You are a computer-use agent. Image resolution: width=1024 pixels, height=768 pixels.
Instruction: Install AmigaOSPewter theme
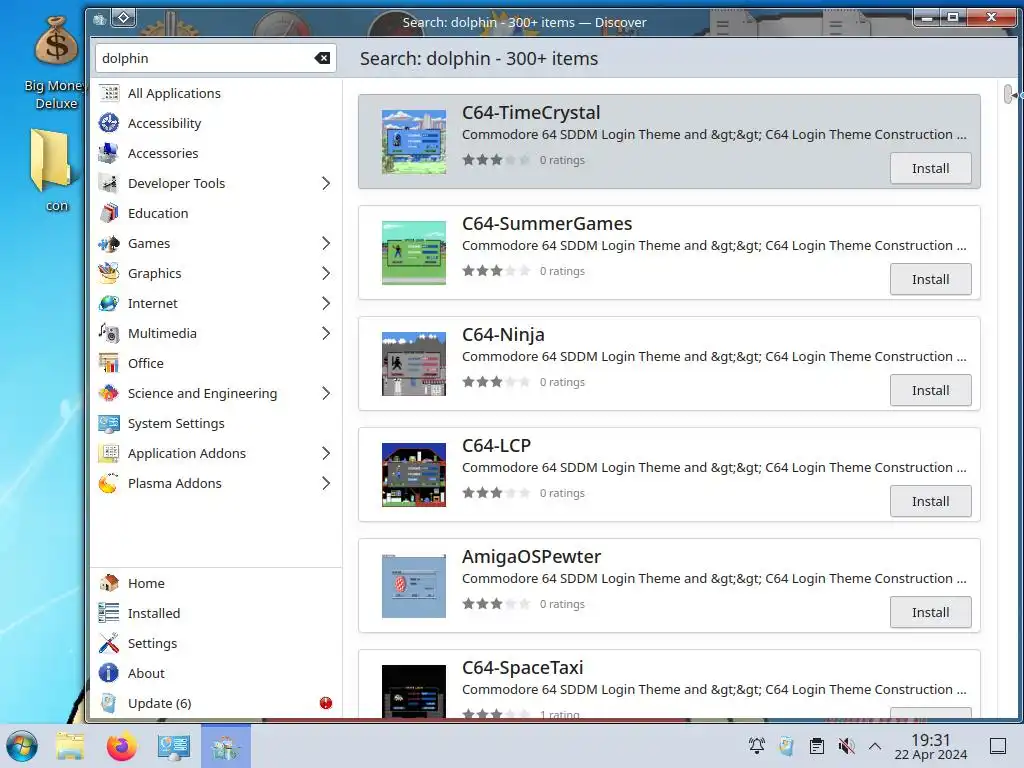[x=930, y=613]
